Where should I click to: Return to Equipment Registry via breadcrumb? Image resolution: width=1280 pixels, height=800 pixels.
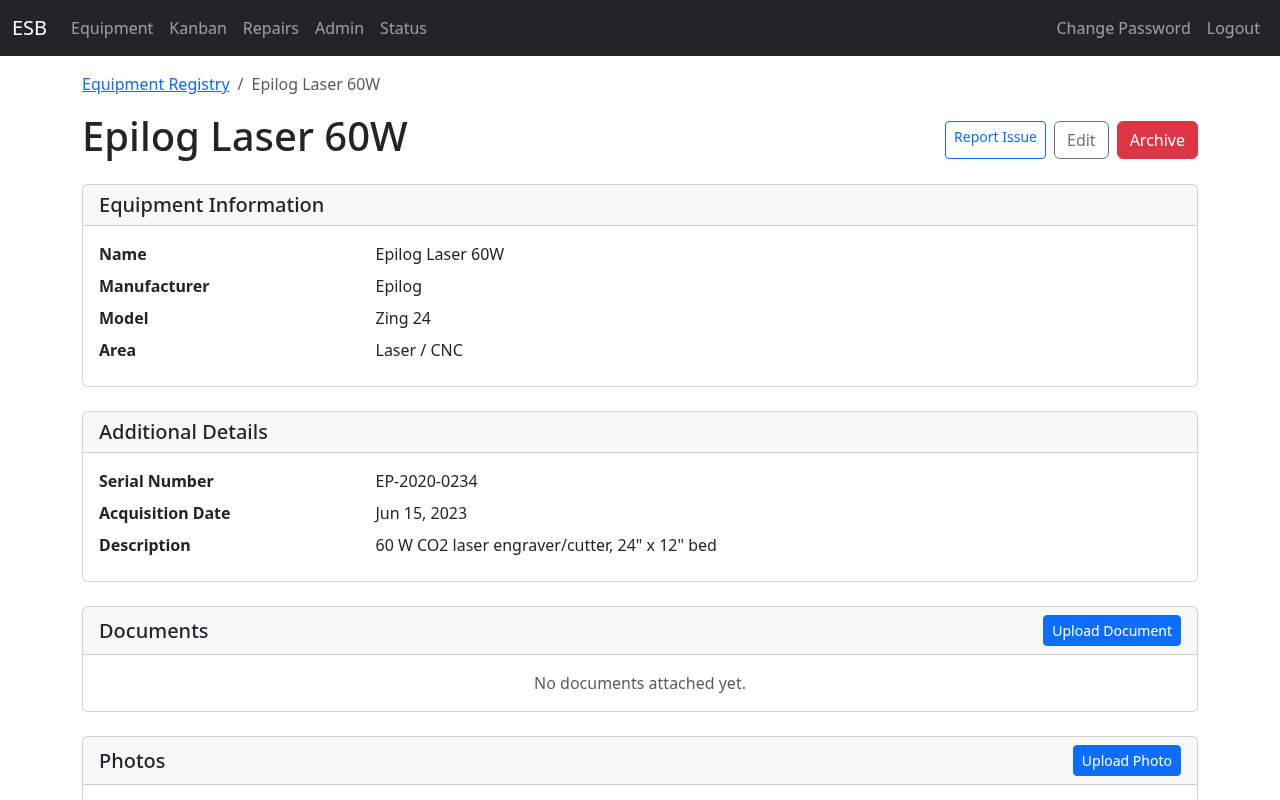pos(156,84)
